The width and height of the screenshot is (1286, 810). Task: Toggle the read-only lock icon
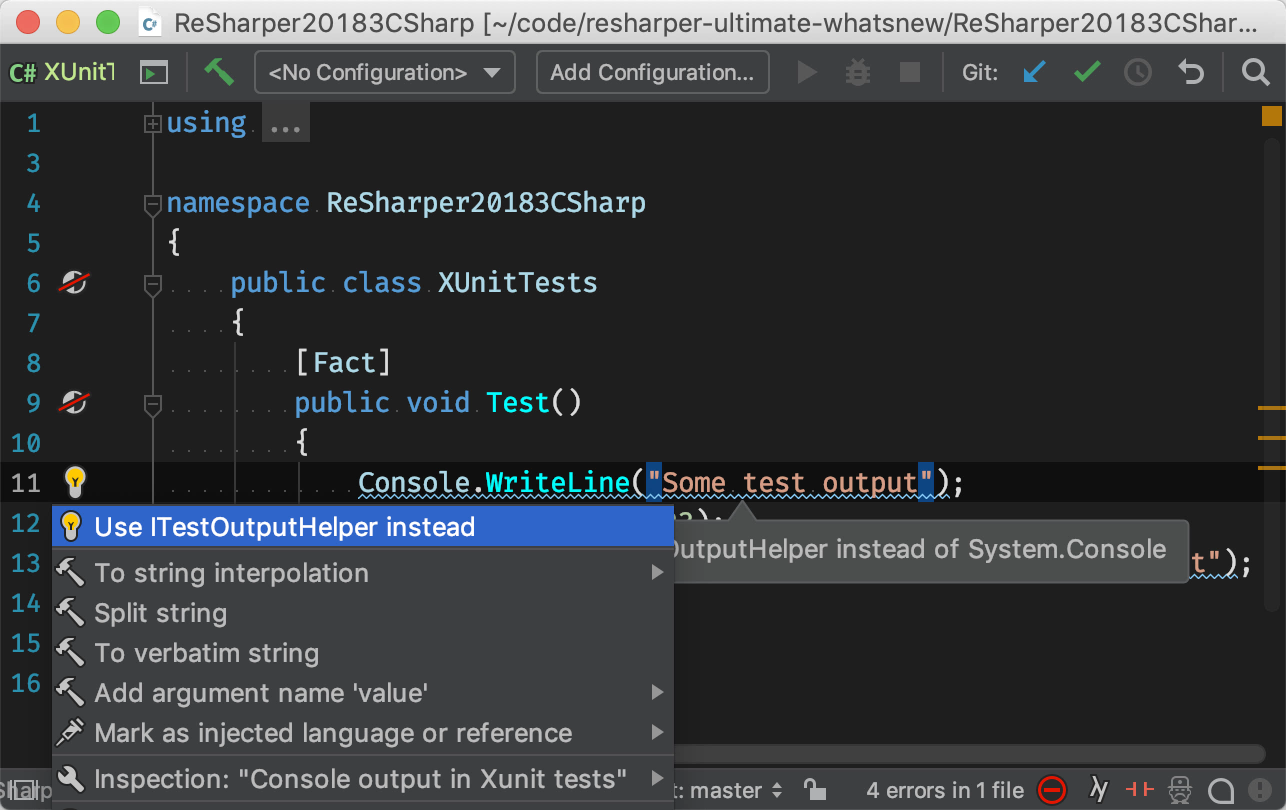pos(815,790)
